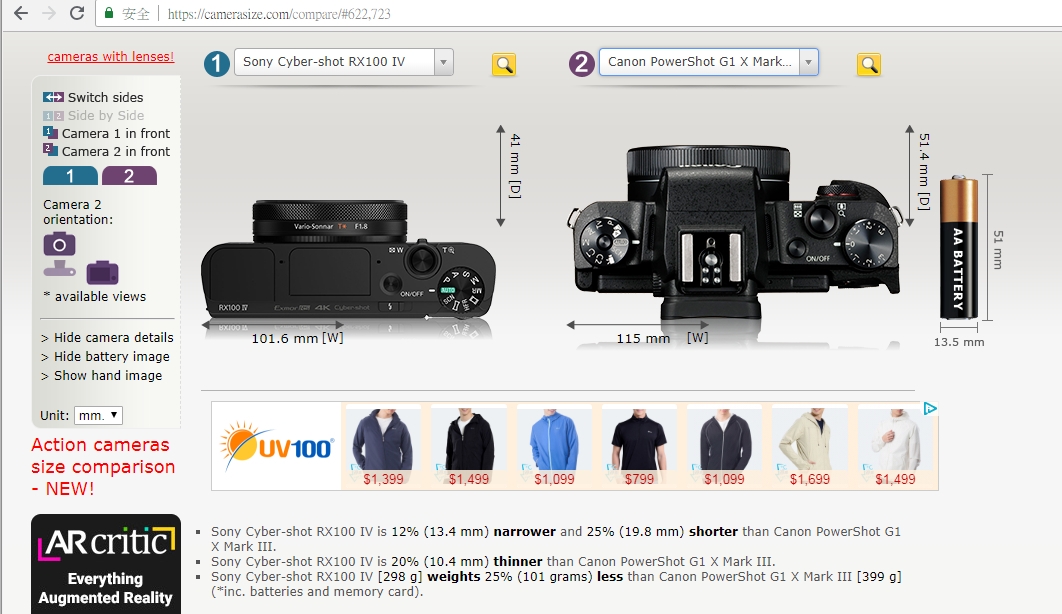Screen dimensions: 1062x614
Task: Open the Sony Cyber-shot RX100 IV camera dropdown
Action: coord(343,62)
